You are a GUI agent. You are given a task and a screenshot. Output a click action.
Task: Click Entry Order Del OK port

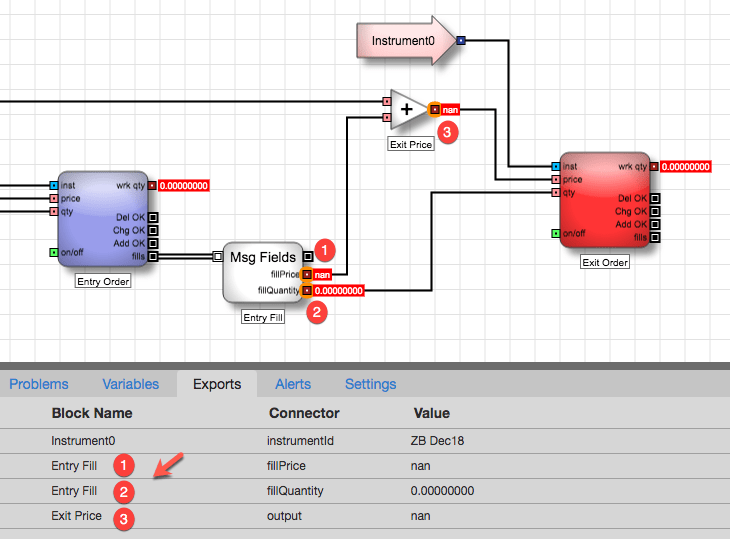pyautogui.click(x=153, y=217)
